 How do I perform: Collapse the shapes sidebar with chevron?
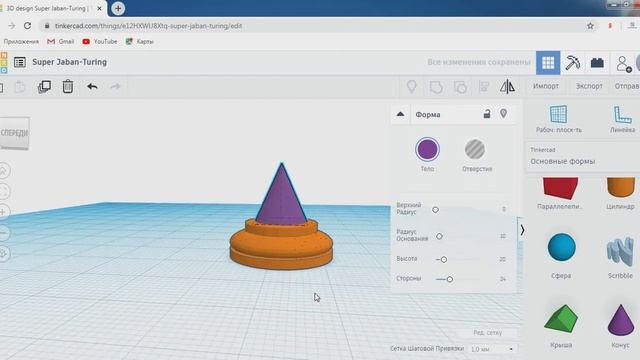coord(522,231)
